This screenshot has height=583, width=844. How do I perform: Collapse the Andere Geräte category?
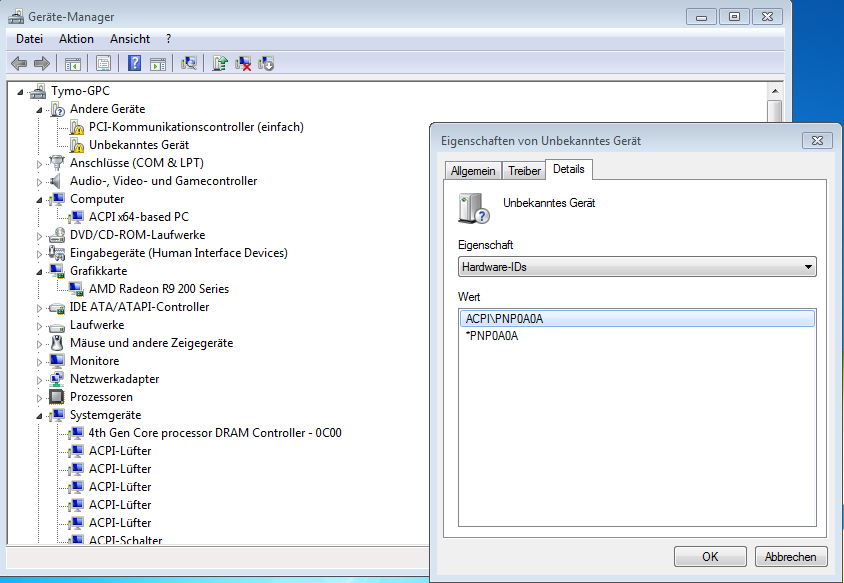(x=39, y=110)
